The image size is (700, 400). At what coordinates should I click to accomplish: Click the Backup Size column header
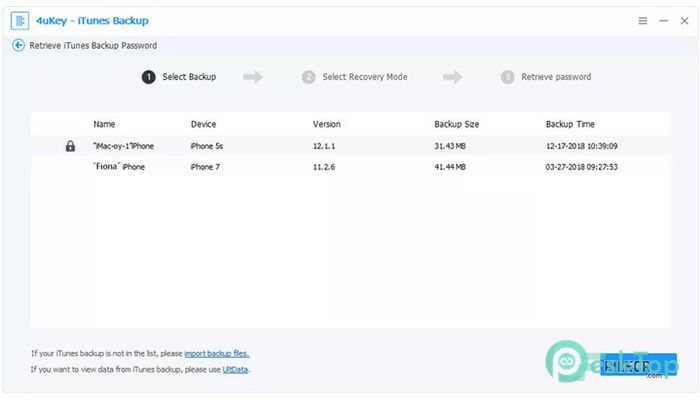pyautogui.click(x=456, y=124)
